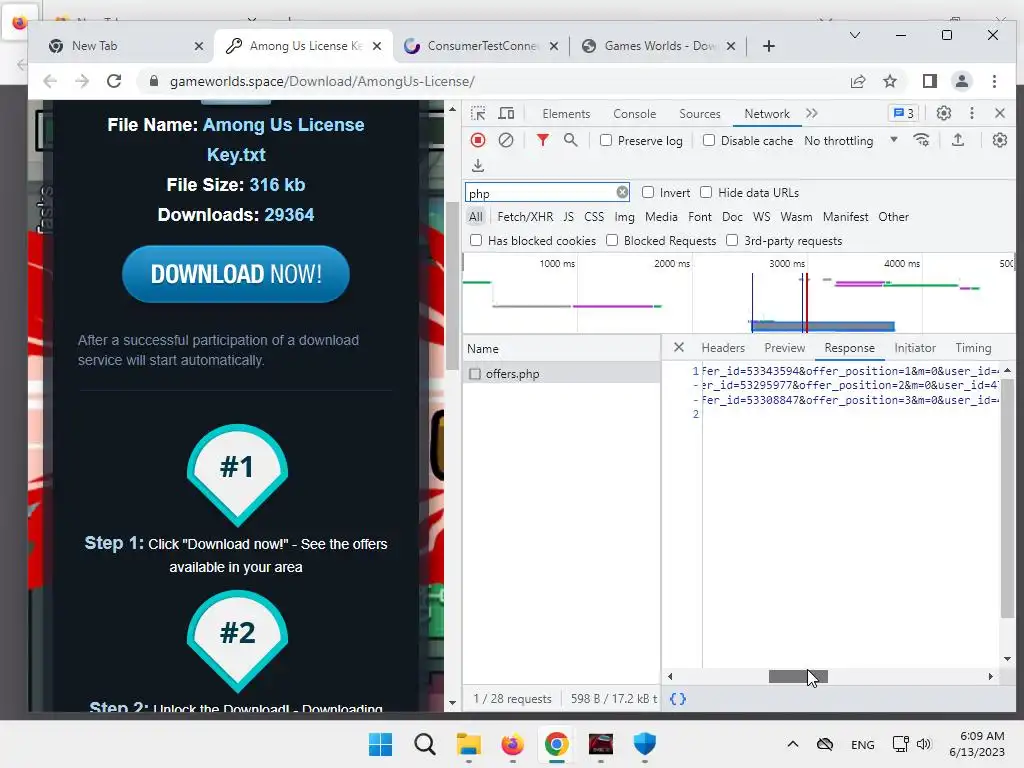1024x768 pixels.
Task: Open network conditions wifi icon
Action: click(x=921, y=140)
